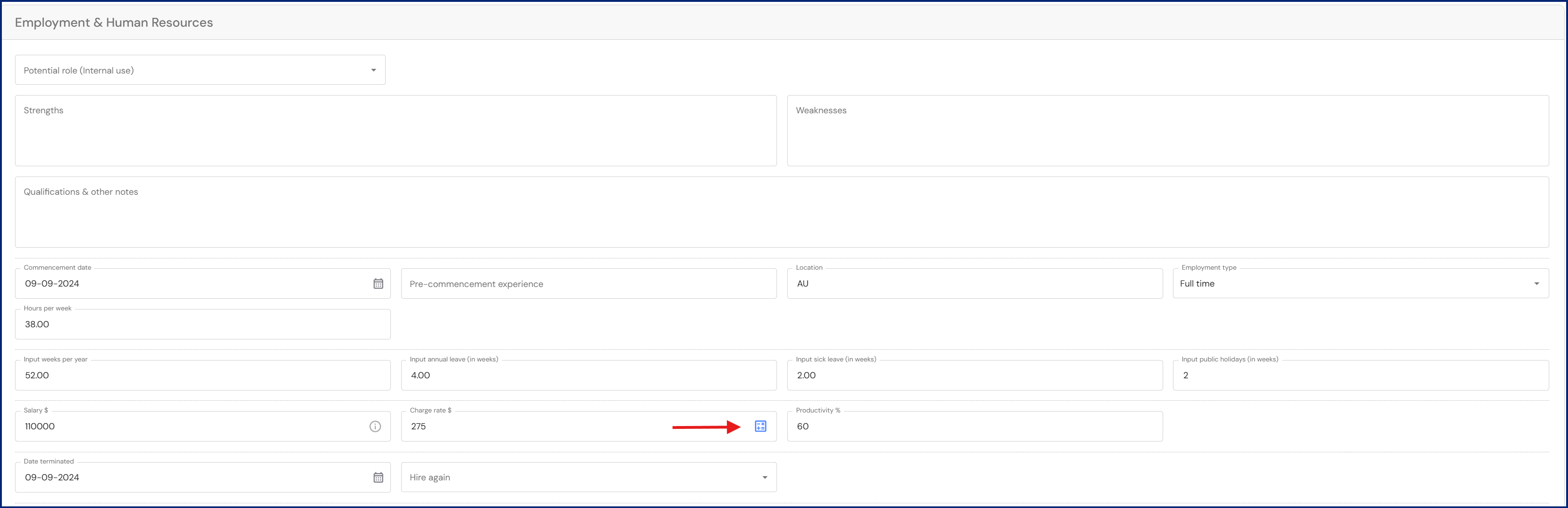The image size is (1568, 508).
Task: Click Input sick leave field
Action: (x=974, y=376)
